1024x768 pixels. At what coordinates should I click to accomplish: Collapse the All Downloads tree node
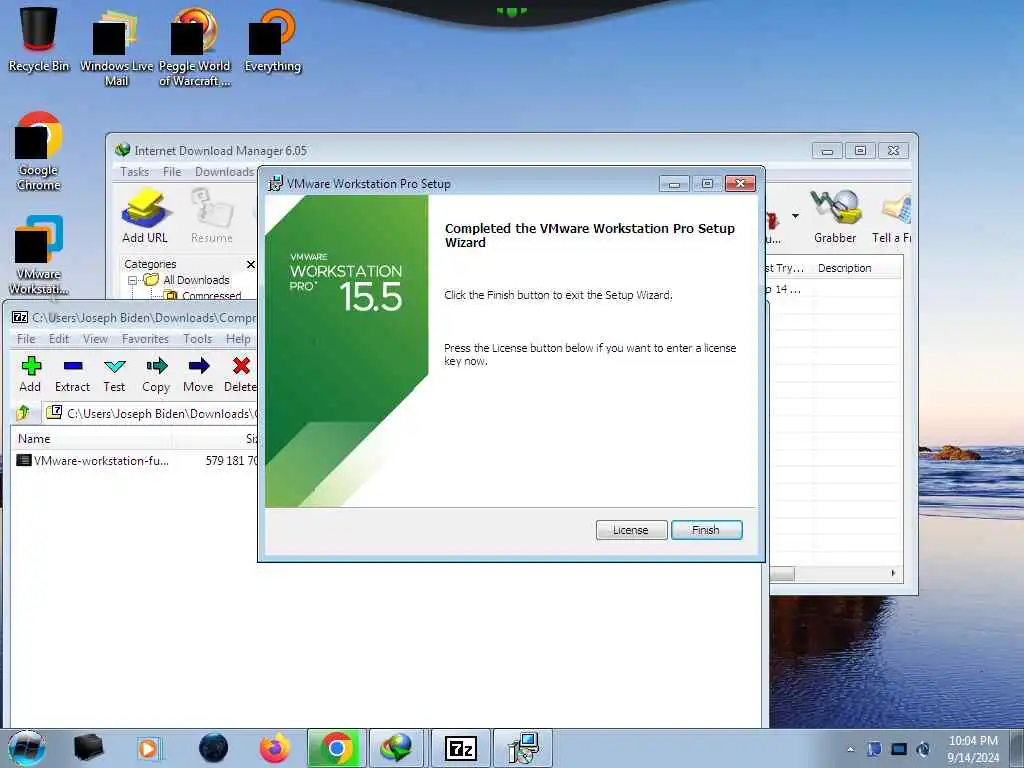(x=132, y=280)
